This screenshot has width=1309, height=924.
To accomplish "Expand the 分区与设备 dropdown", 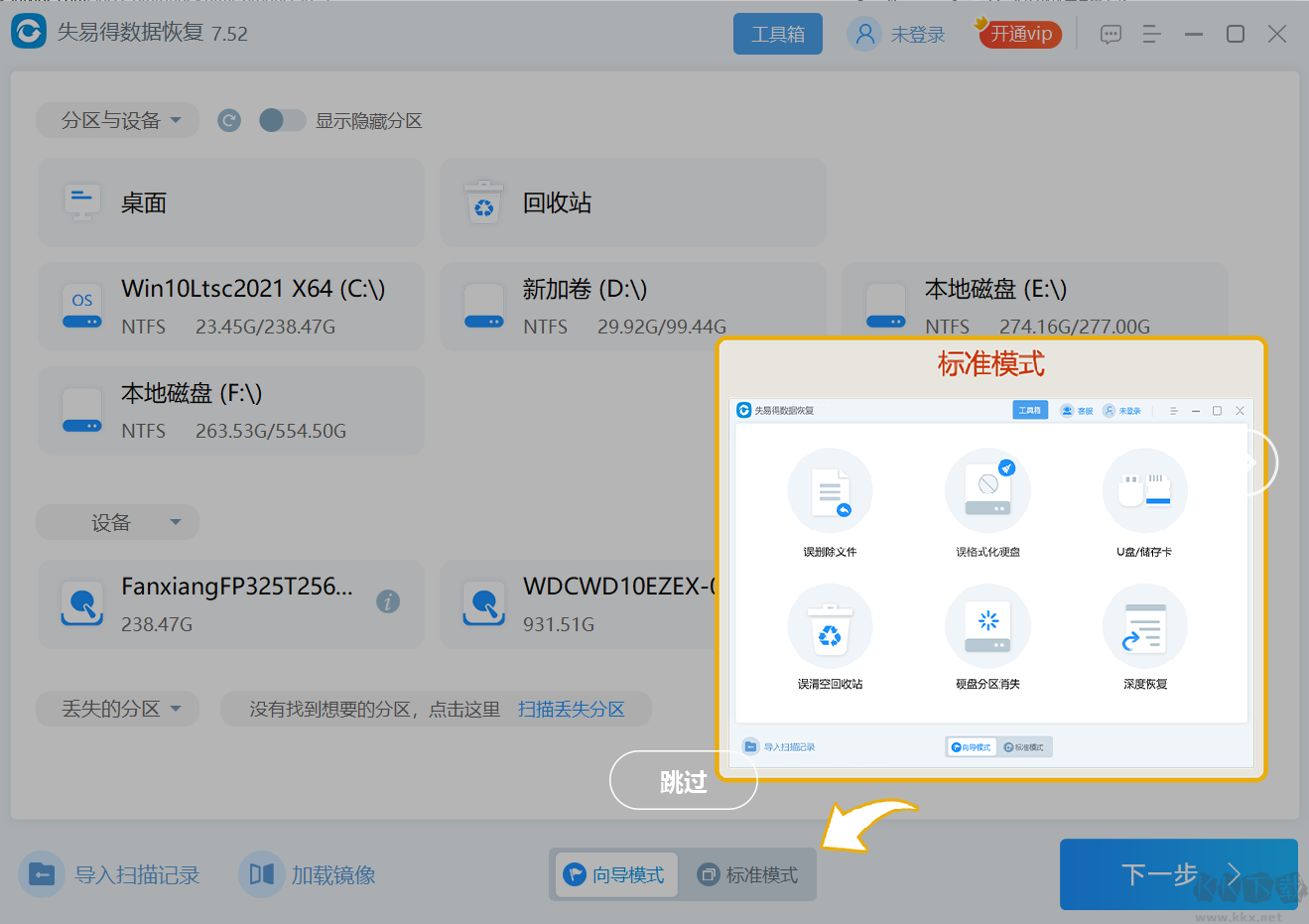I will [118, 121].
